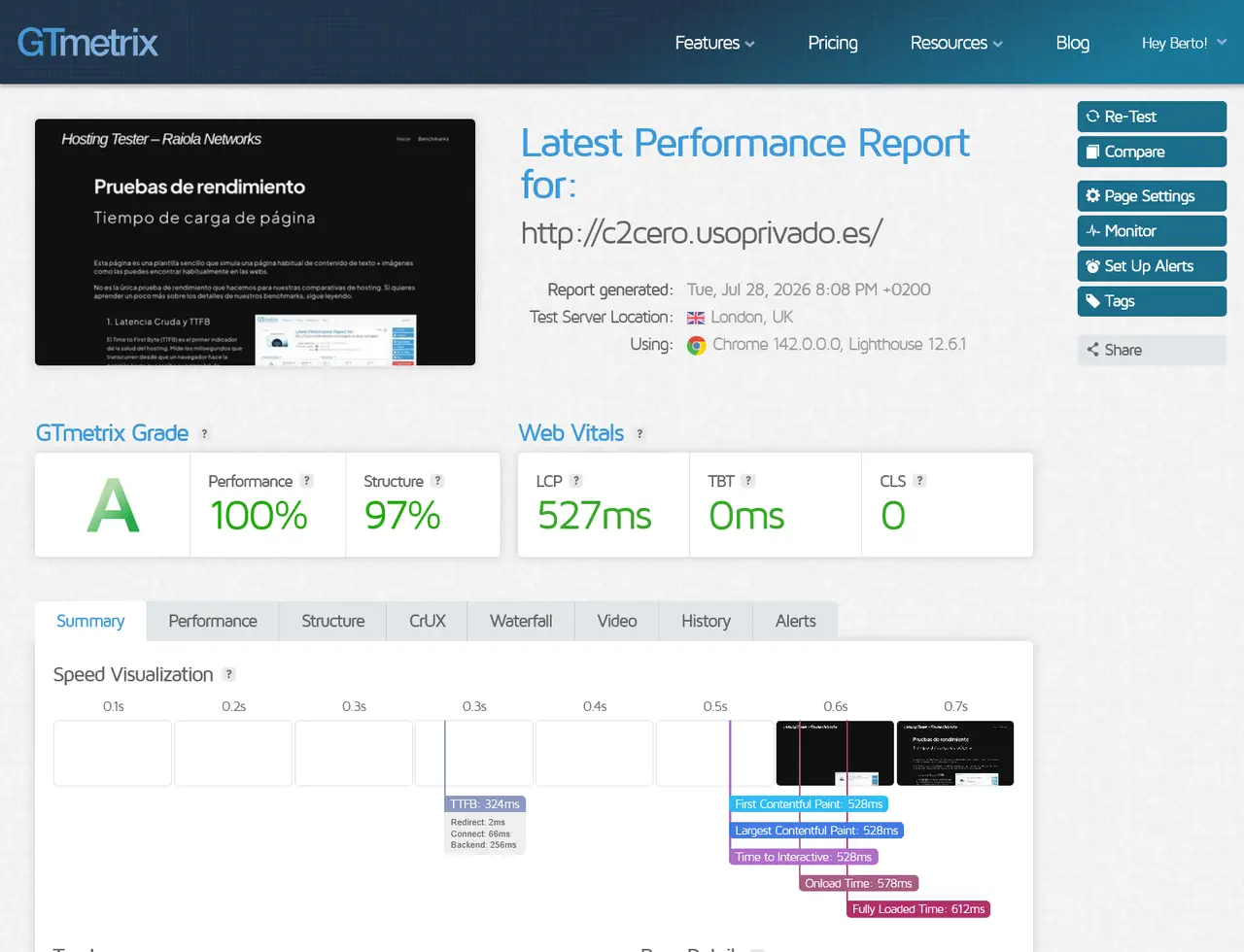
Task: Click the Latest Performance Report heading
Action: coord(745,163)
